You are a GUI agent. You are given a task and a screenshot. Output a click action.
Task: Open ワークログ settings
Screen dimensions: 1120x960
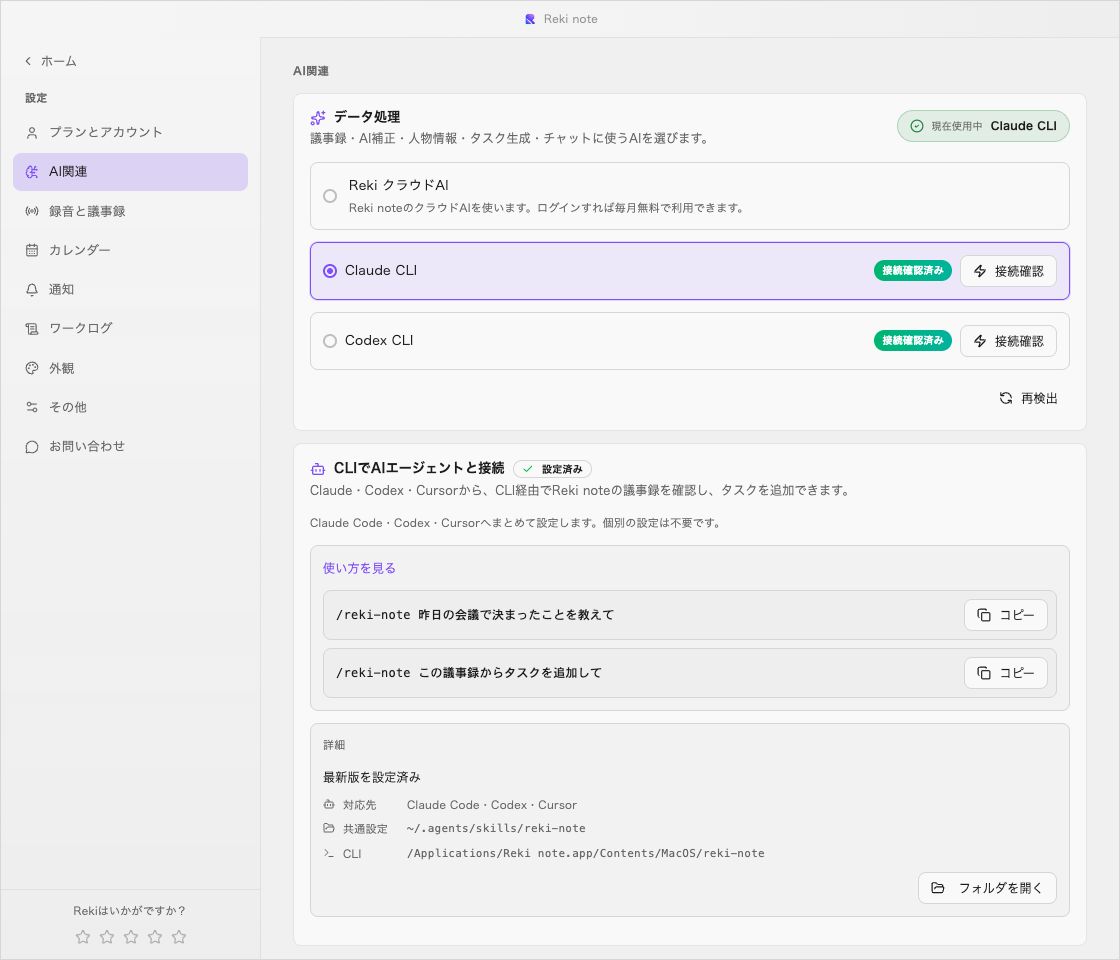(130, 329)
